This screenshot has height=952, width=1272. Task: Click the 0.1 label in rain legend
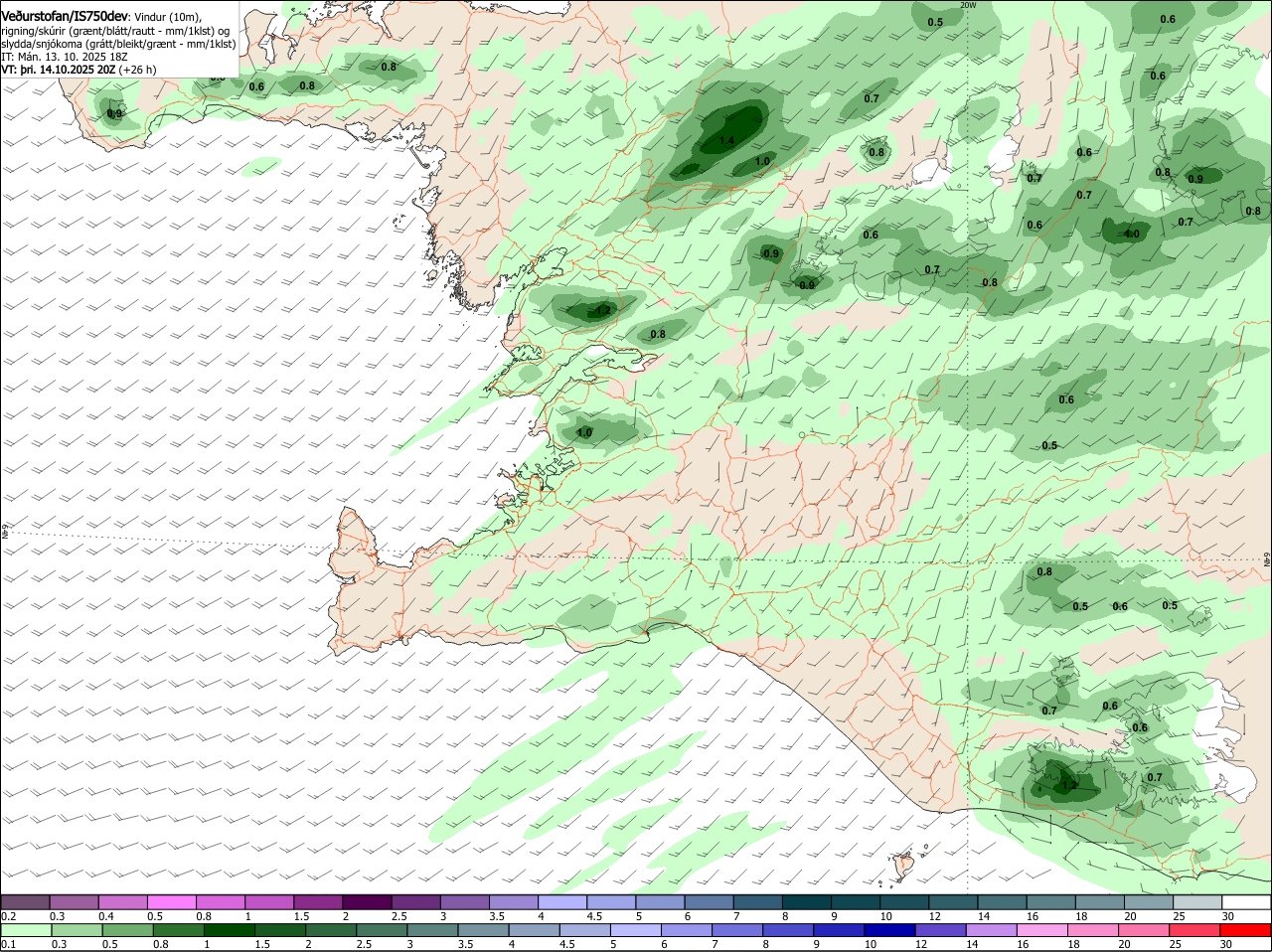8,944
